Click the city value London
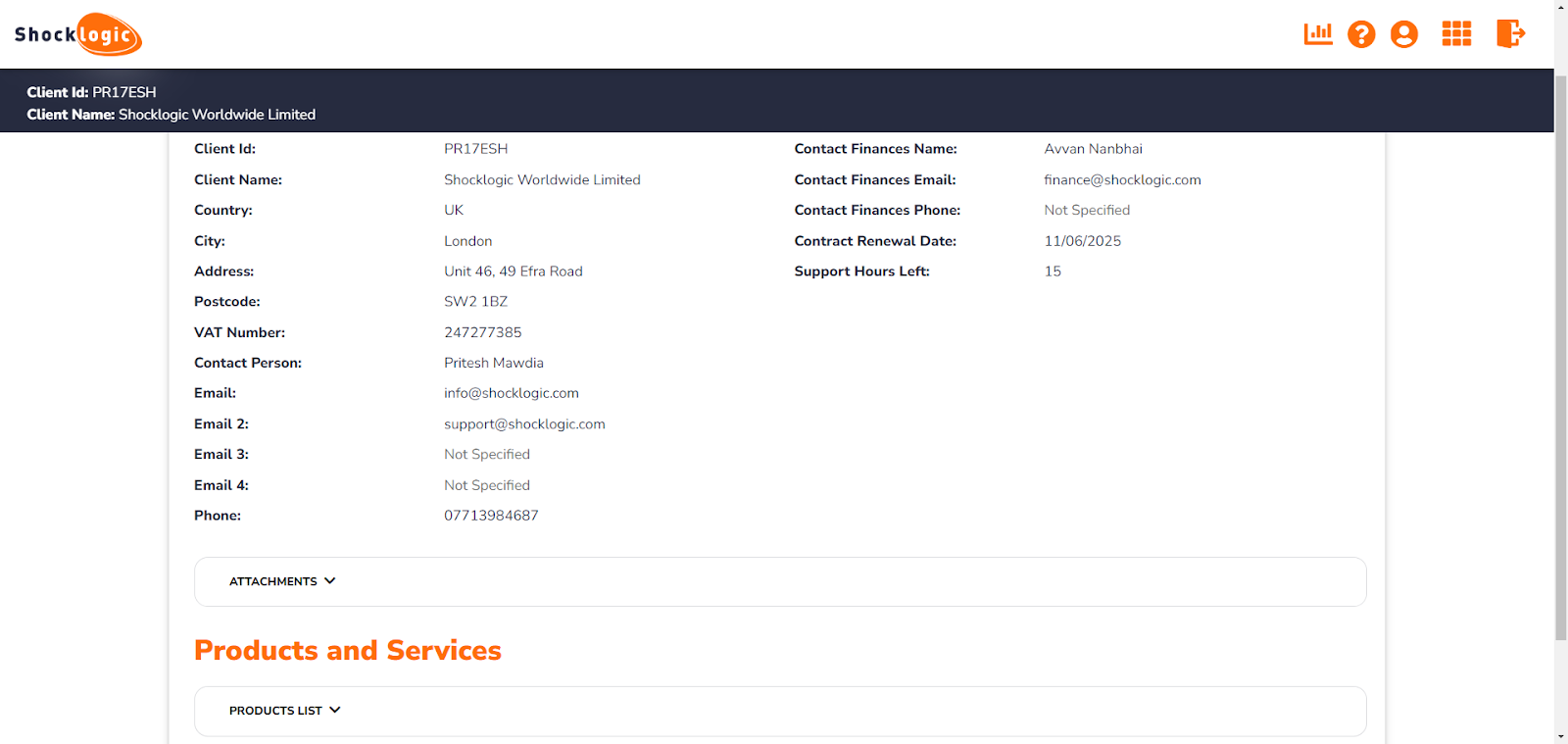1568x744 pixels. 467,241
